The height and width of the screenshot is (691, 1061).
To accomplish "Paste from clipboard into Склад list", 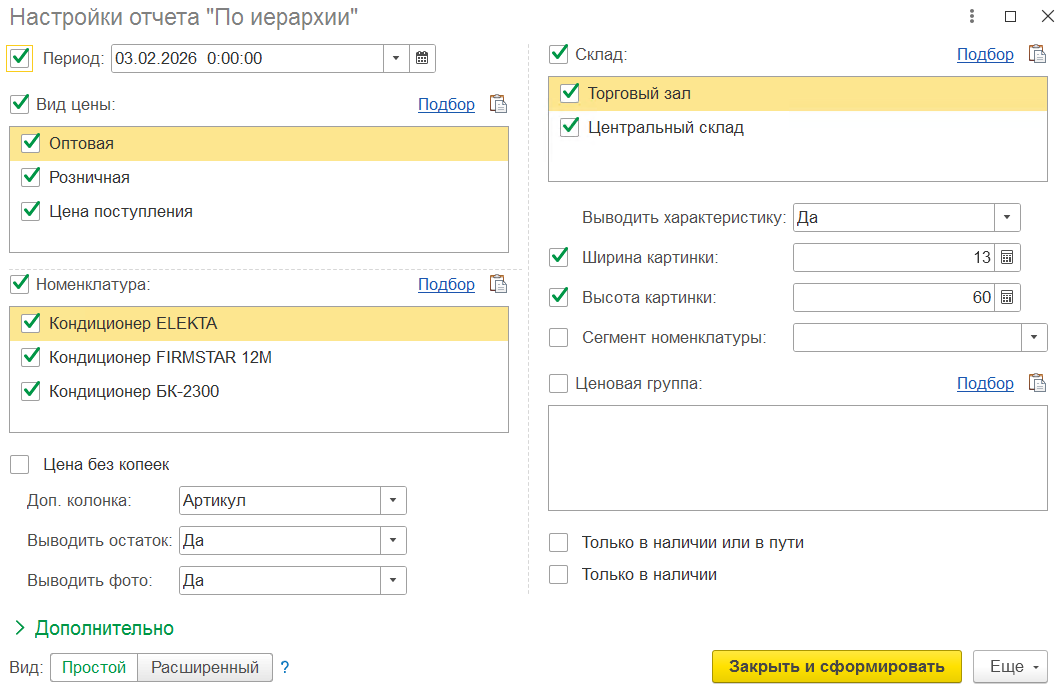I will pyautogui.click(x=1037, y=54).
